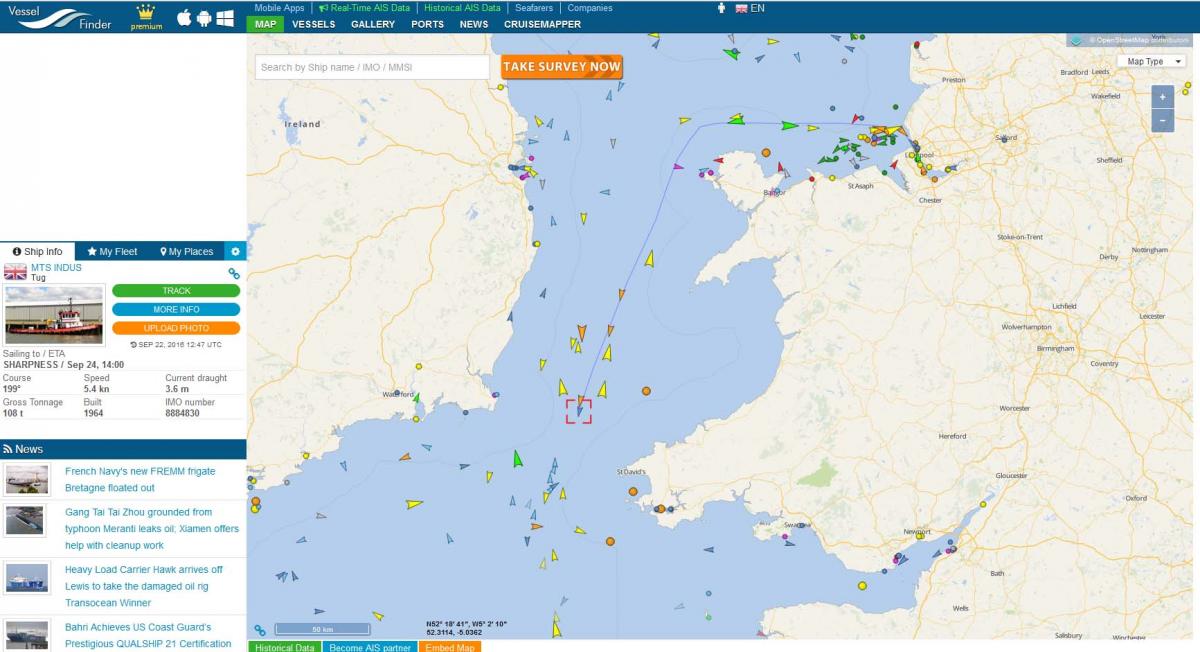Viewport: 1200px width, 652px height.
Task: Click the UPLOAD PHOTO button
Action: click(x=176, y=328)
